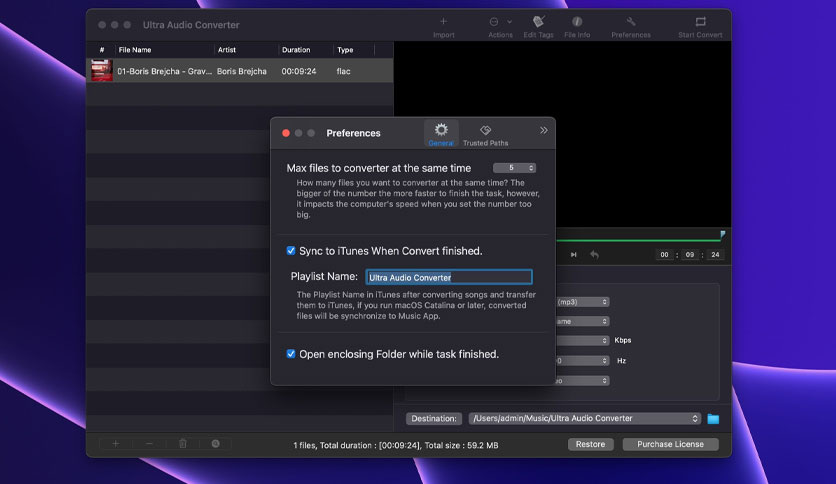Click the minutes field showing 09
Viewport: 836px width, 484px height.
689,255
